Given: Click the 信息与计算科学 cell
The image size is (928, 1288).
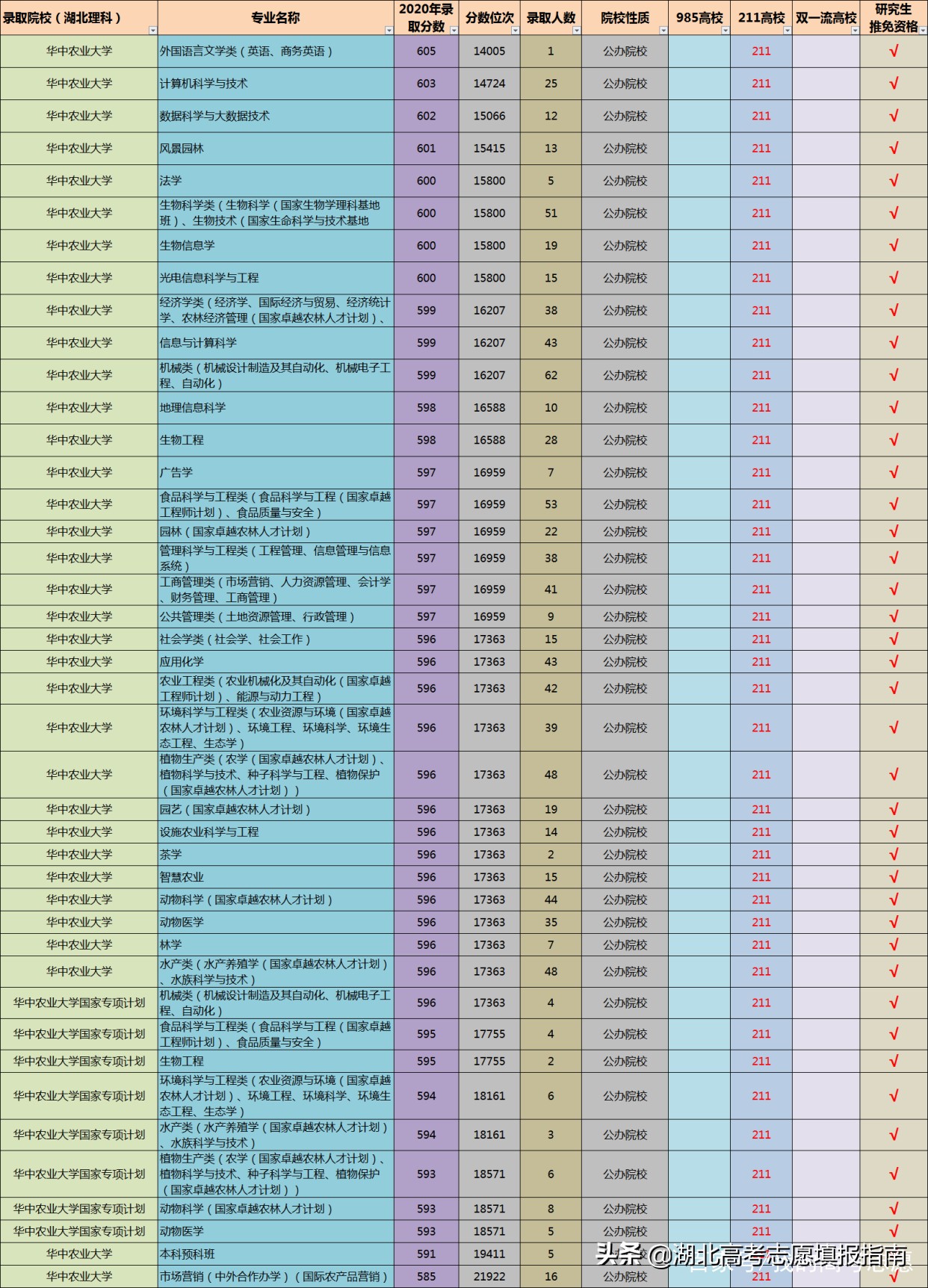Looking at the screenshot, I should coord(276,343).
